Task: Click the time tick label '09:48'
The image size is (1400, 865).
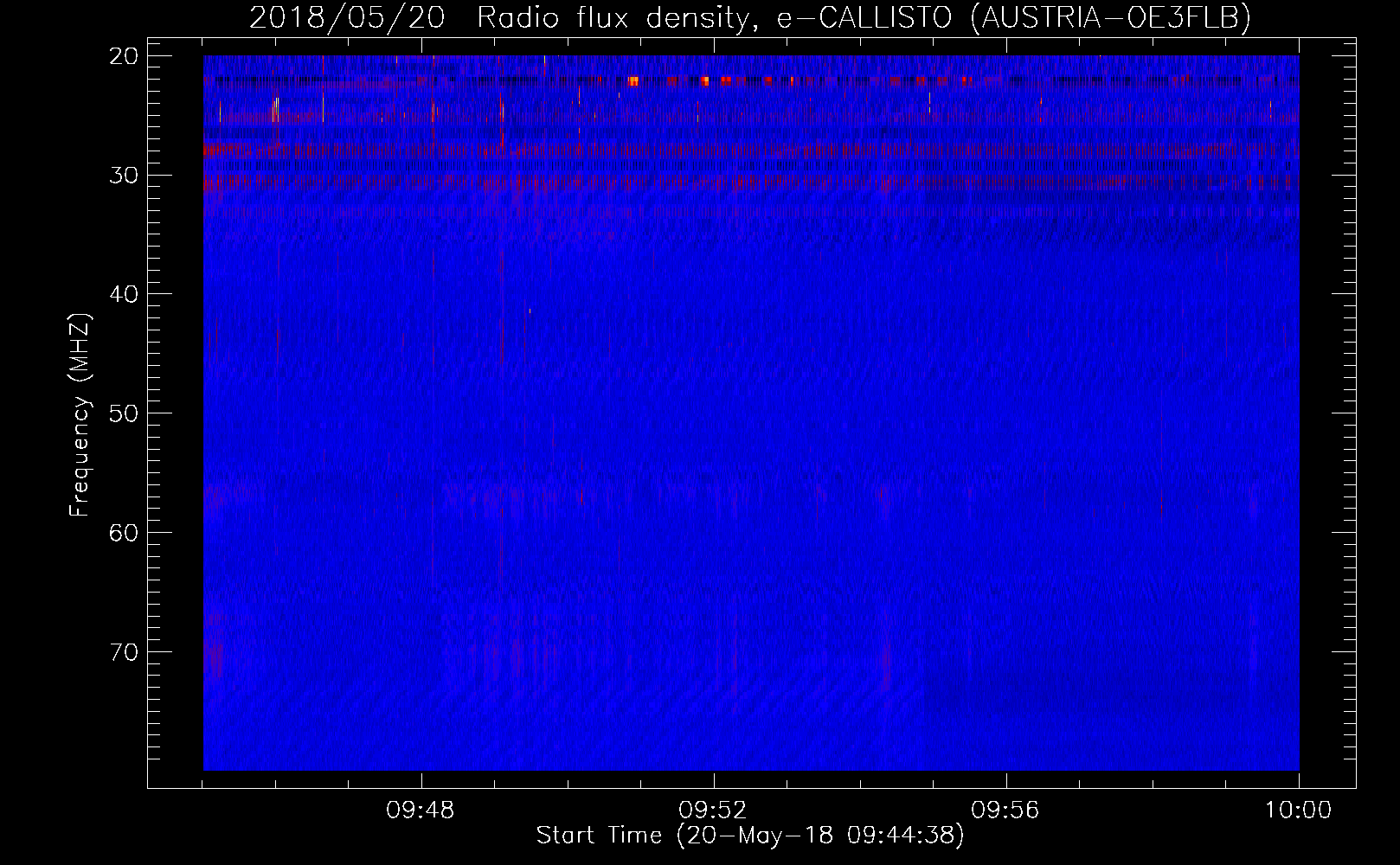Action: (x=421, y=811)
